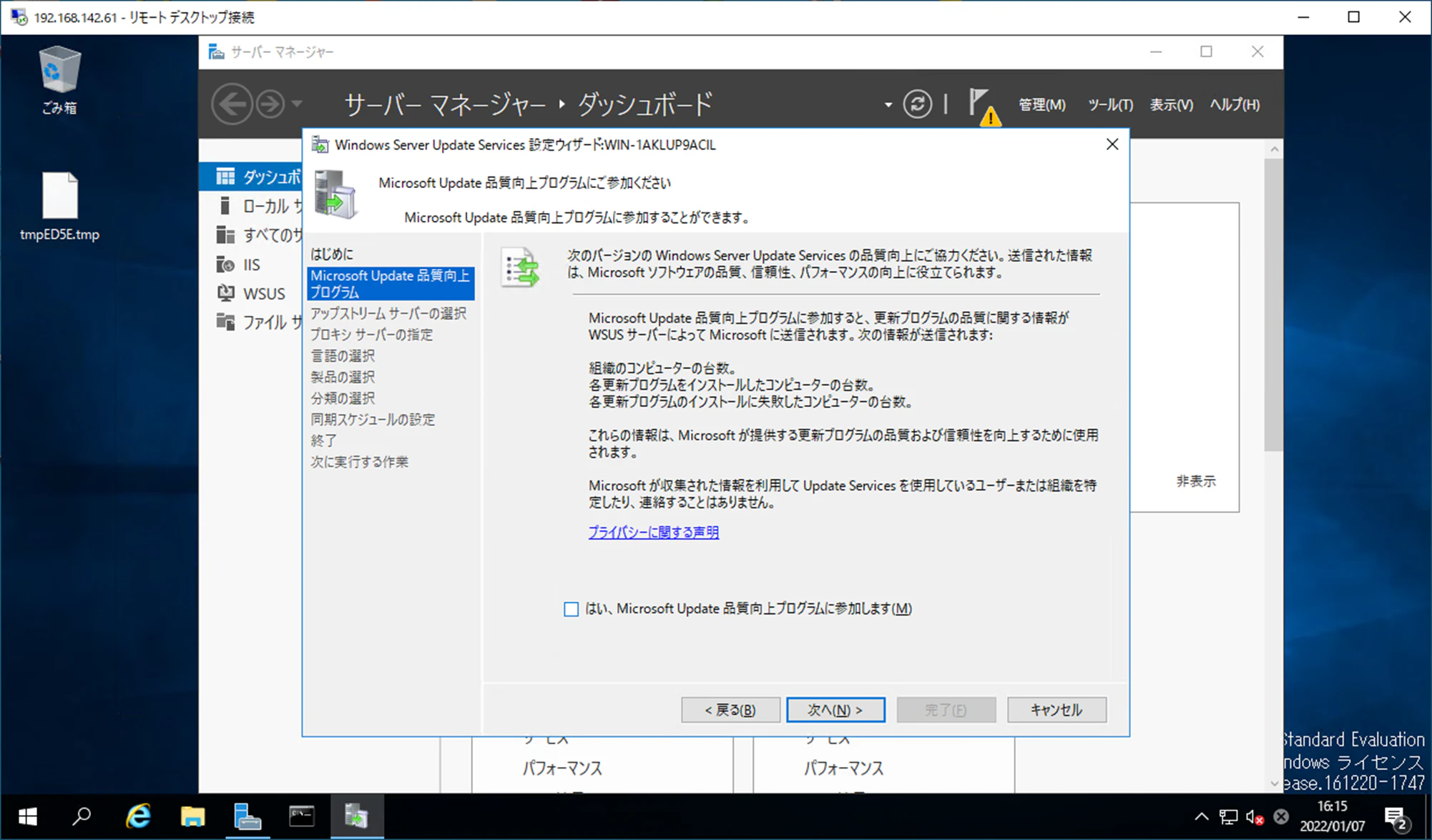Select the ダッシュボード sidebar icon
This screenshot has width=1432, height=840.
coord(225,177)
